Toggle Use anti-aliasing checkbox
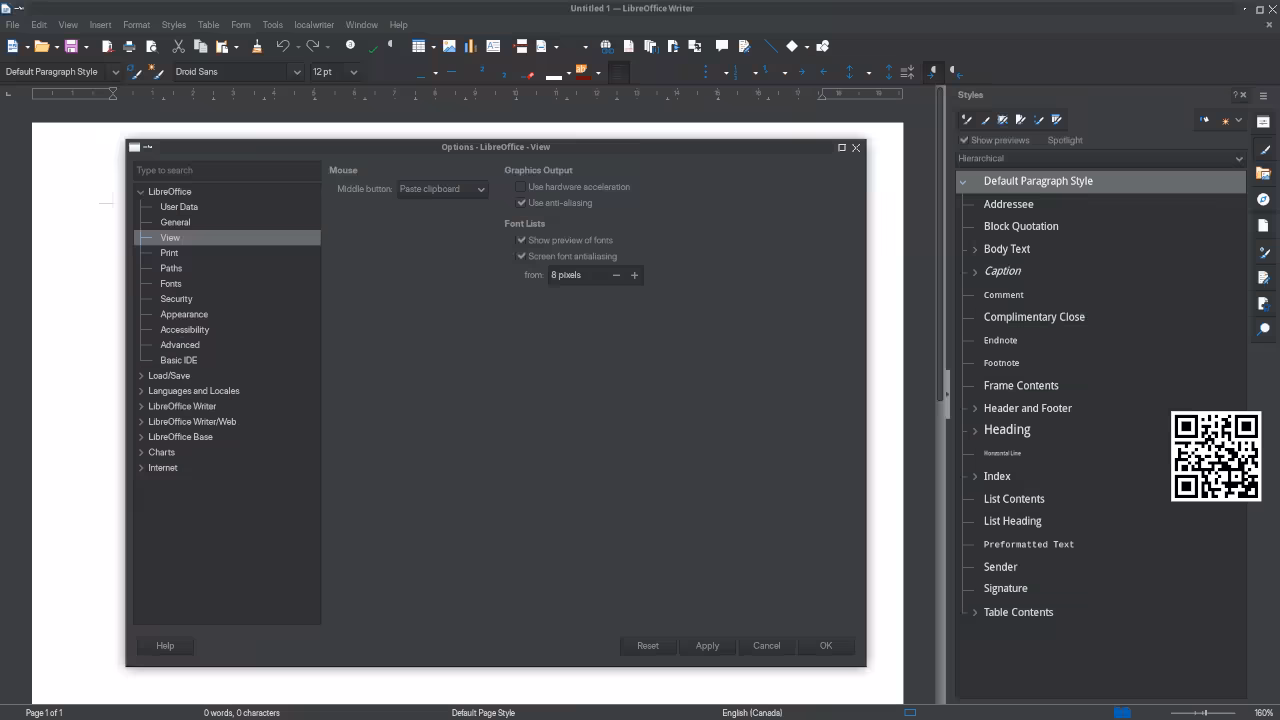 (x=521, y=203)
